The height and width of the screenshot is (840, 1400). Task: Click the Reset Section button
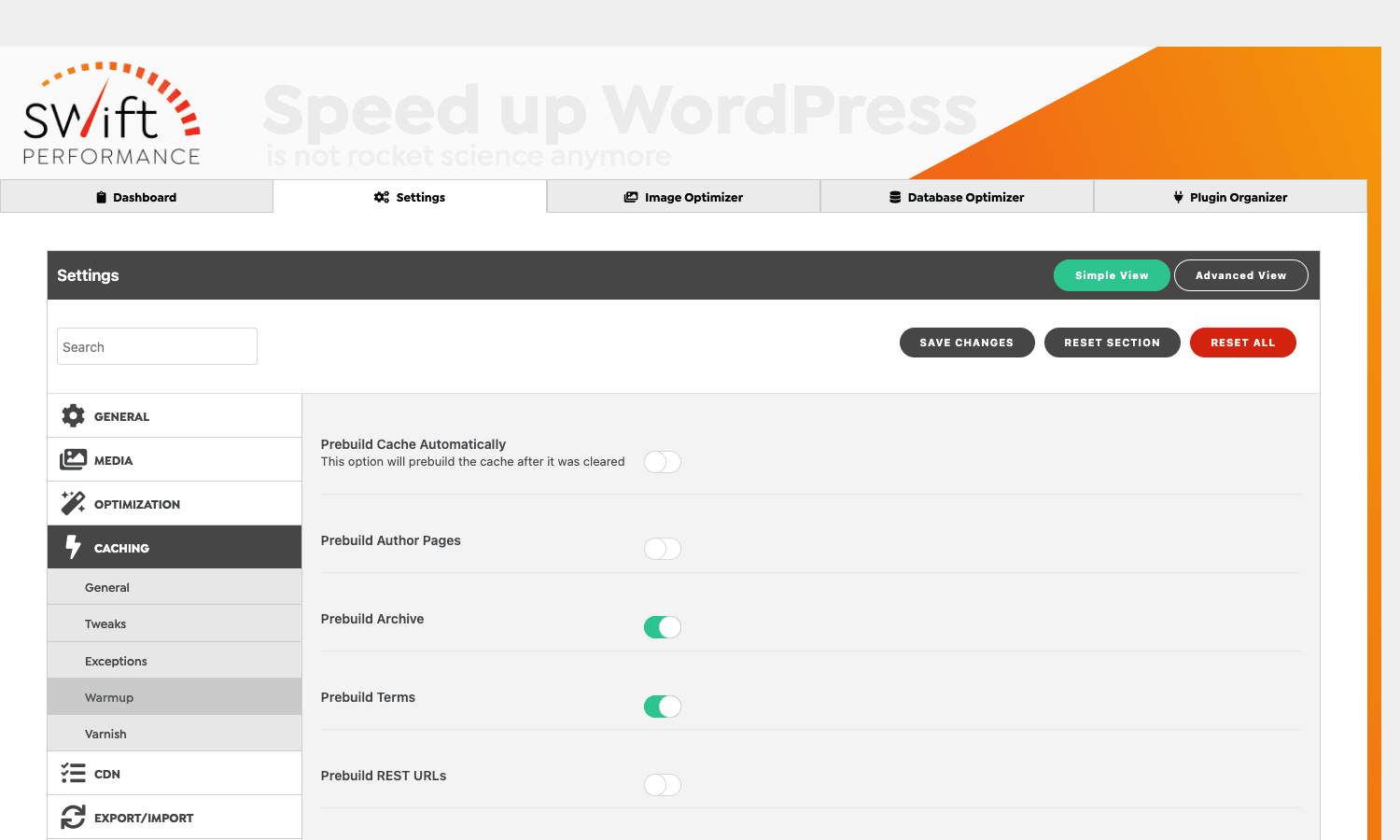tap(1113, 343)
